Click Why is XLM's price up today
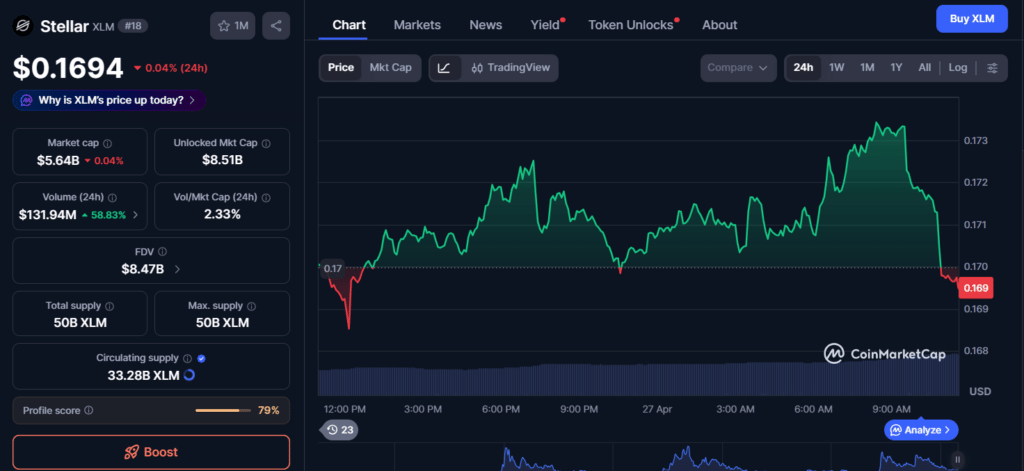 (109, 101)
